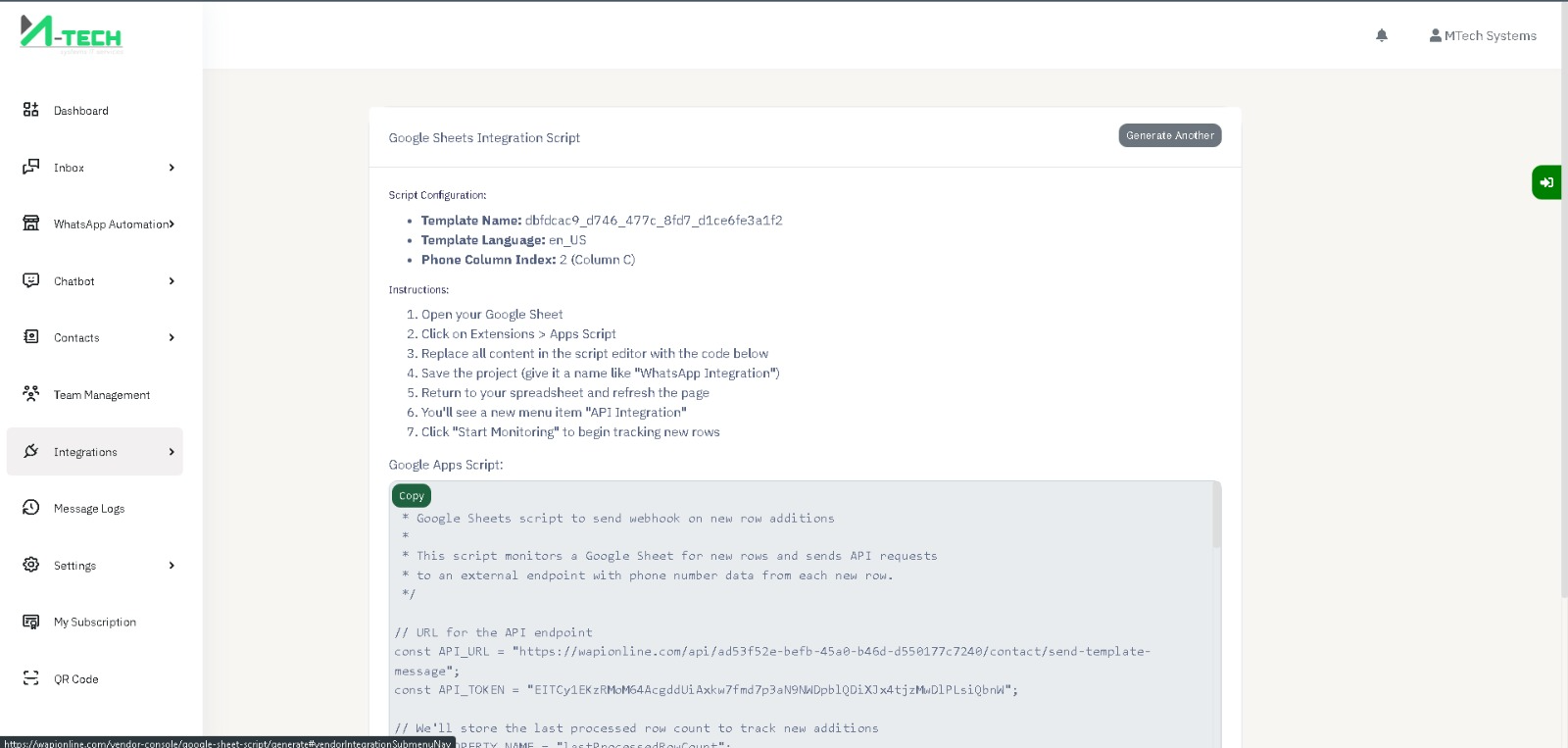Click the notification bell icon

point(1382,35)
